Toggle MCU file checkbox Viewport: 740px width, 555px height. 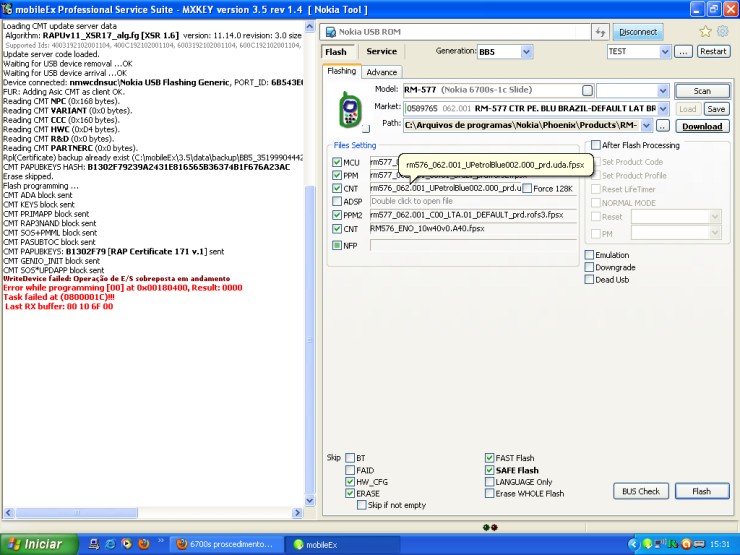(x=336, y=162)
